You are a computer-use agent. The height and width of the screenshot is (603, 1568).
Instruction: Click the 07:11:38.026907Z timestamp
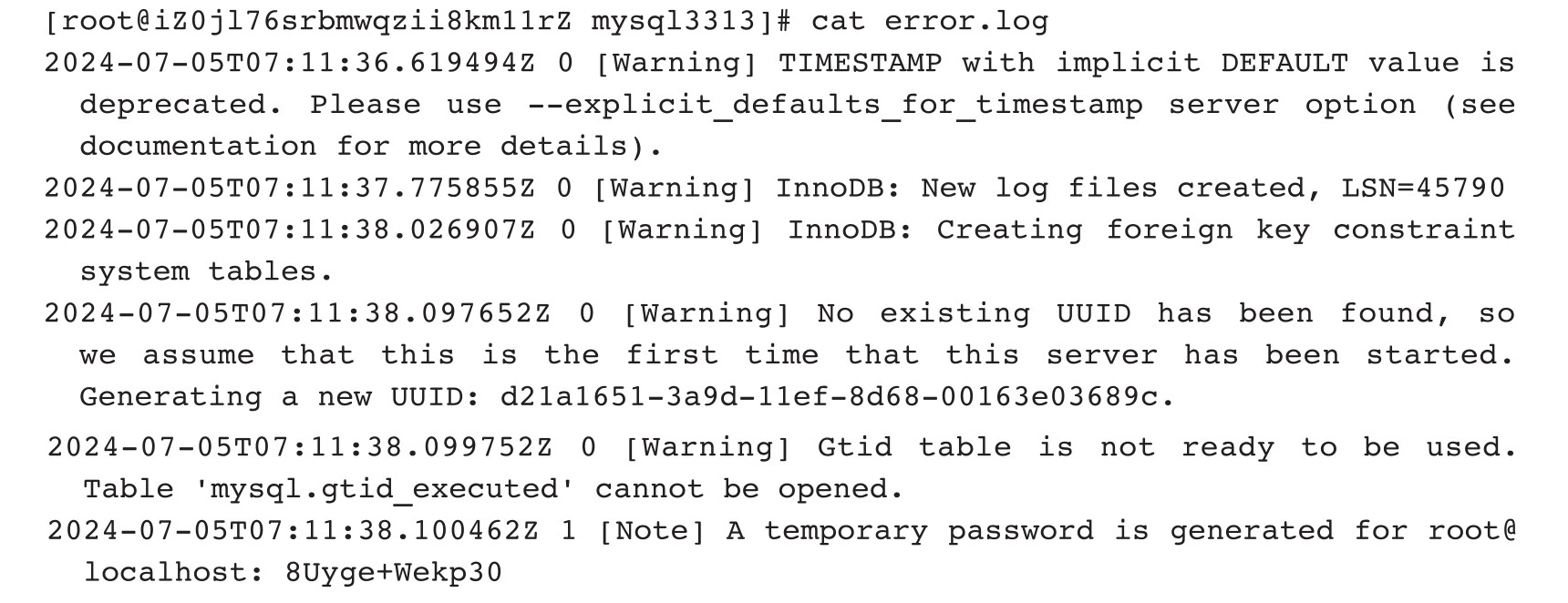(290, 230)
